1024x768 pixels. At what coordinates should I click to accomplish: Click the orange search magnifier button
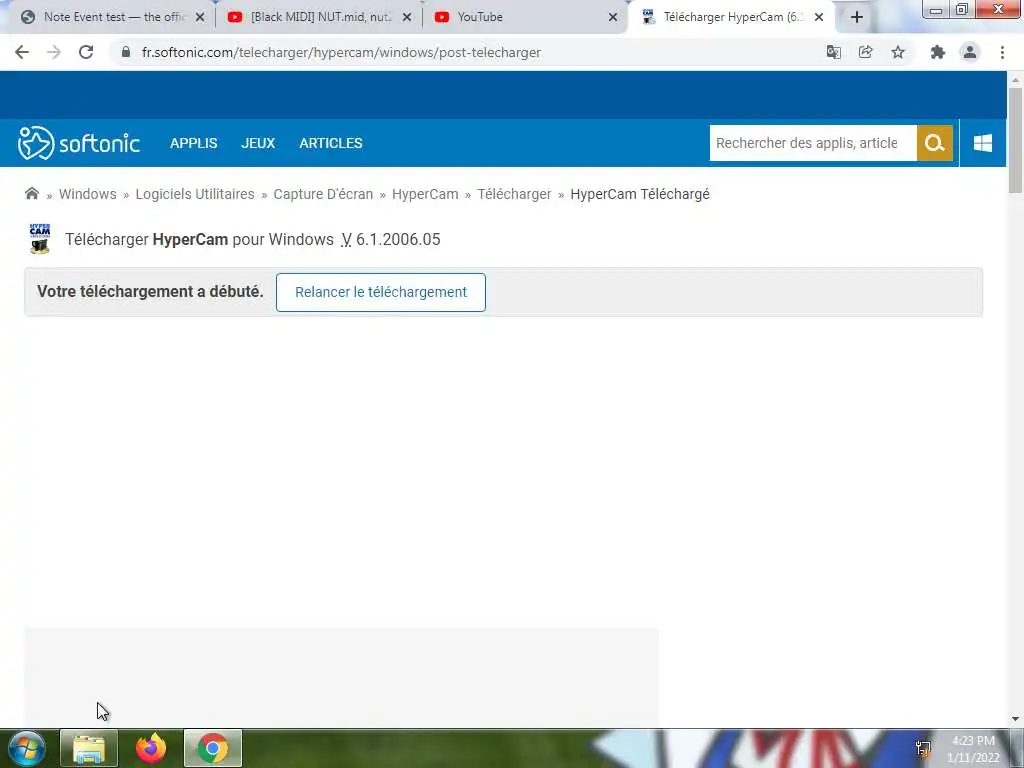[x=935, y=143]
